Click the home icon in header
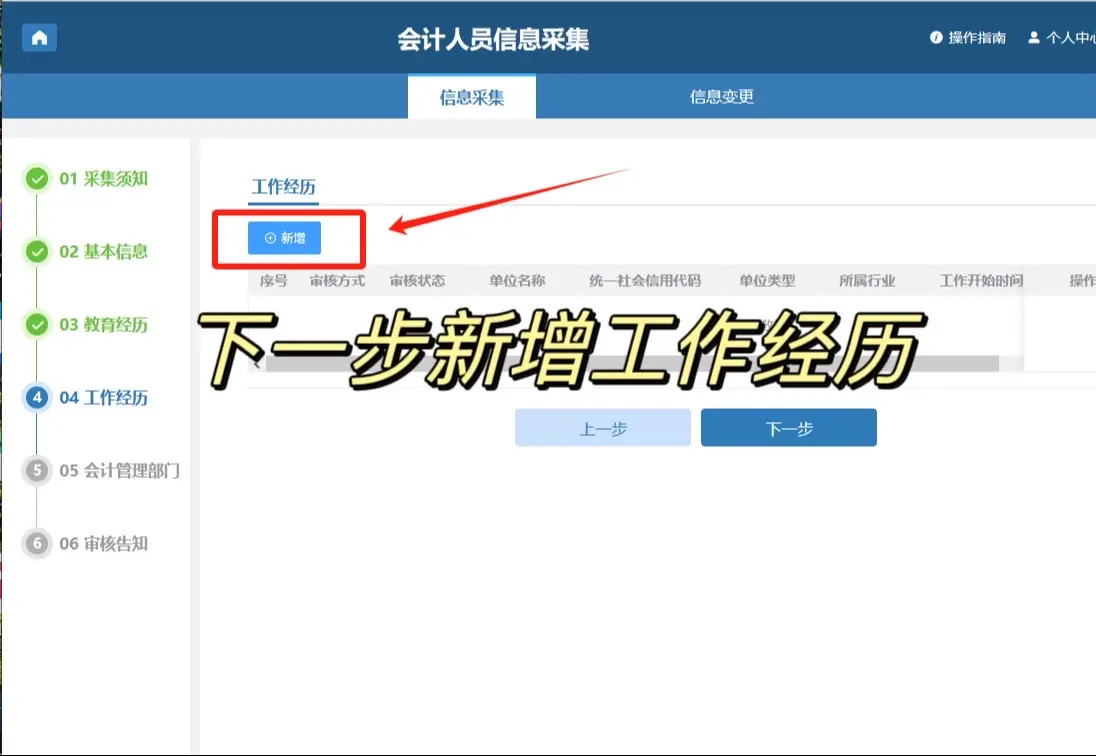The image size is (1096, 756). [x=39, y=38]
